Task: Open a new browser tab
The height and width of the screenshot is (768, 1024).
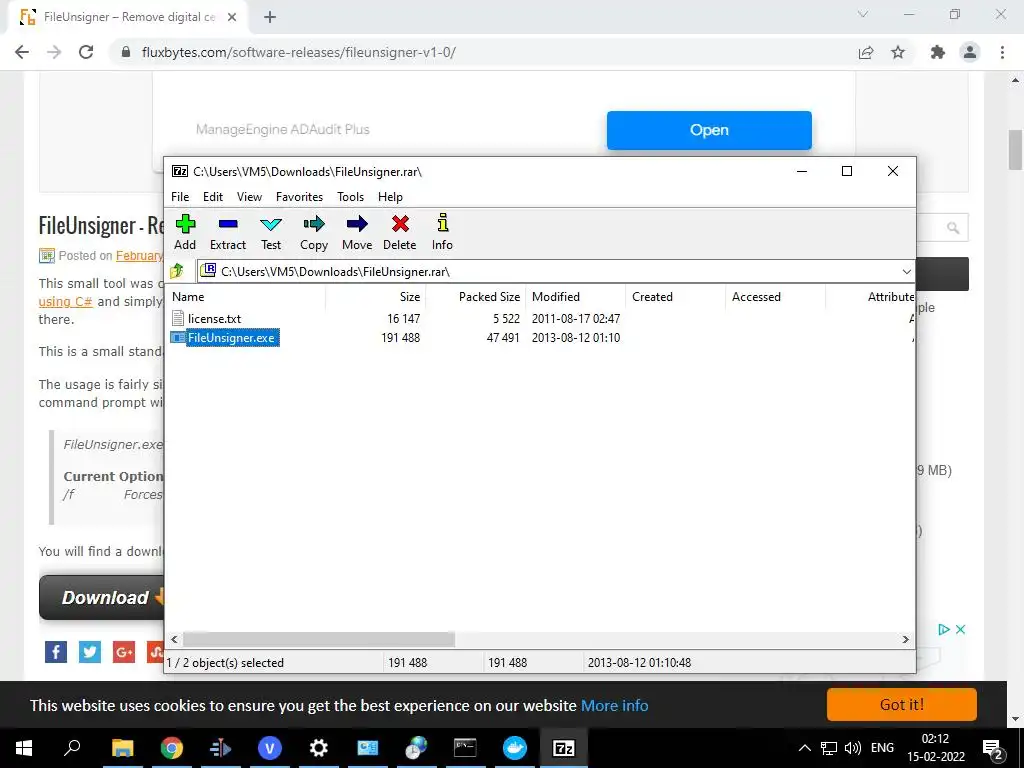Action: coord(270,17)
